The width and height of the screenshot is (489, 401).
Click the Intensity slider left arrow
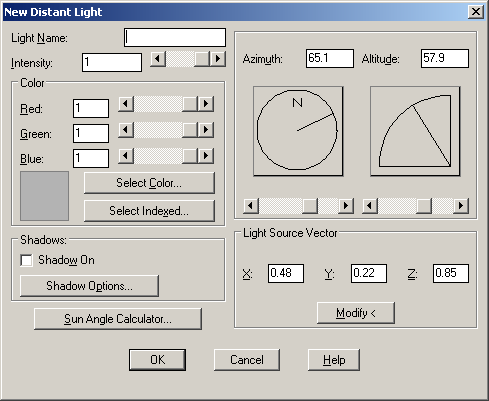pyautogui.click(x=158, y=59)
